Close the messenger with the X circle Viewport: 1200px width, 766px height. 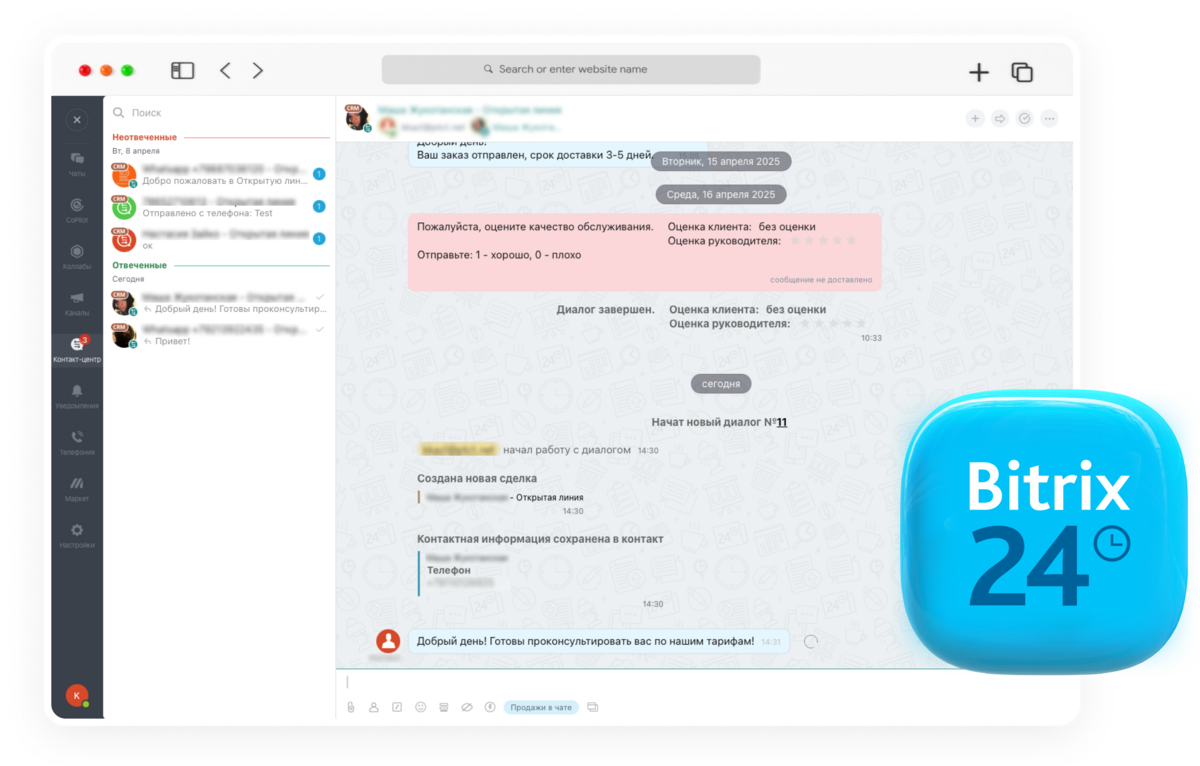tap(77, 120)
